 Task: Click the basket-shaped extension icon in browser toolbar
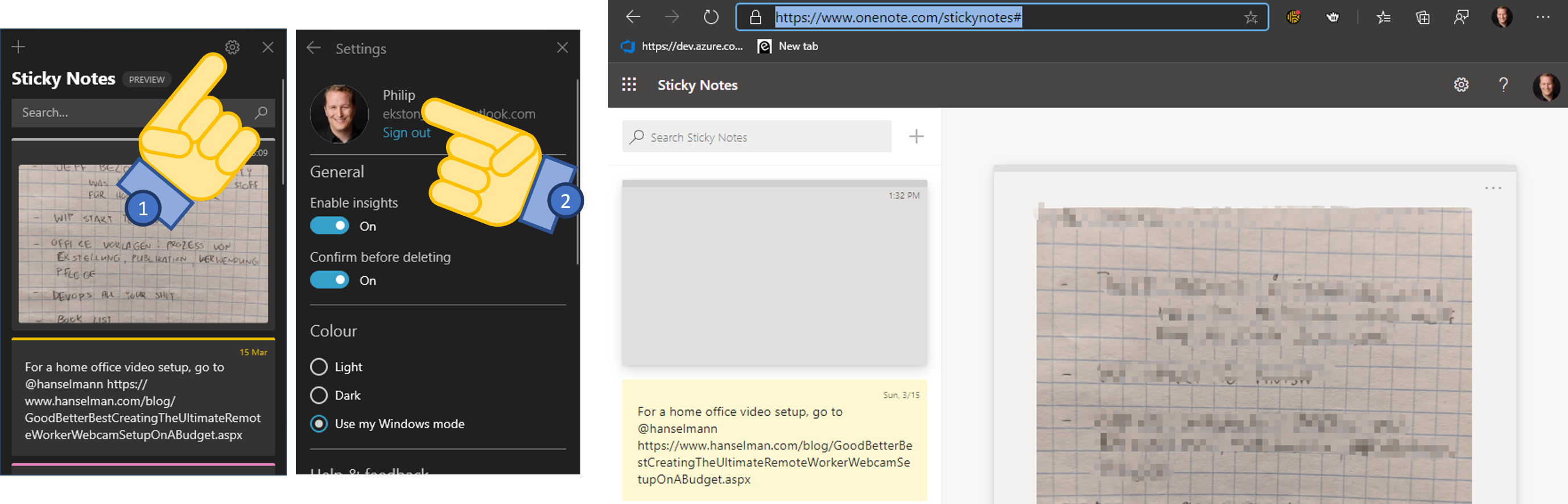click(x=1332, y=17)
